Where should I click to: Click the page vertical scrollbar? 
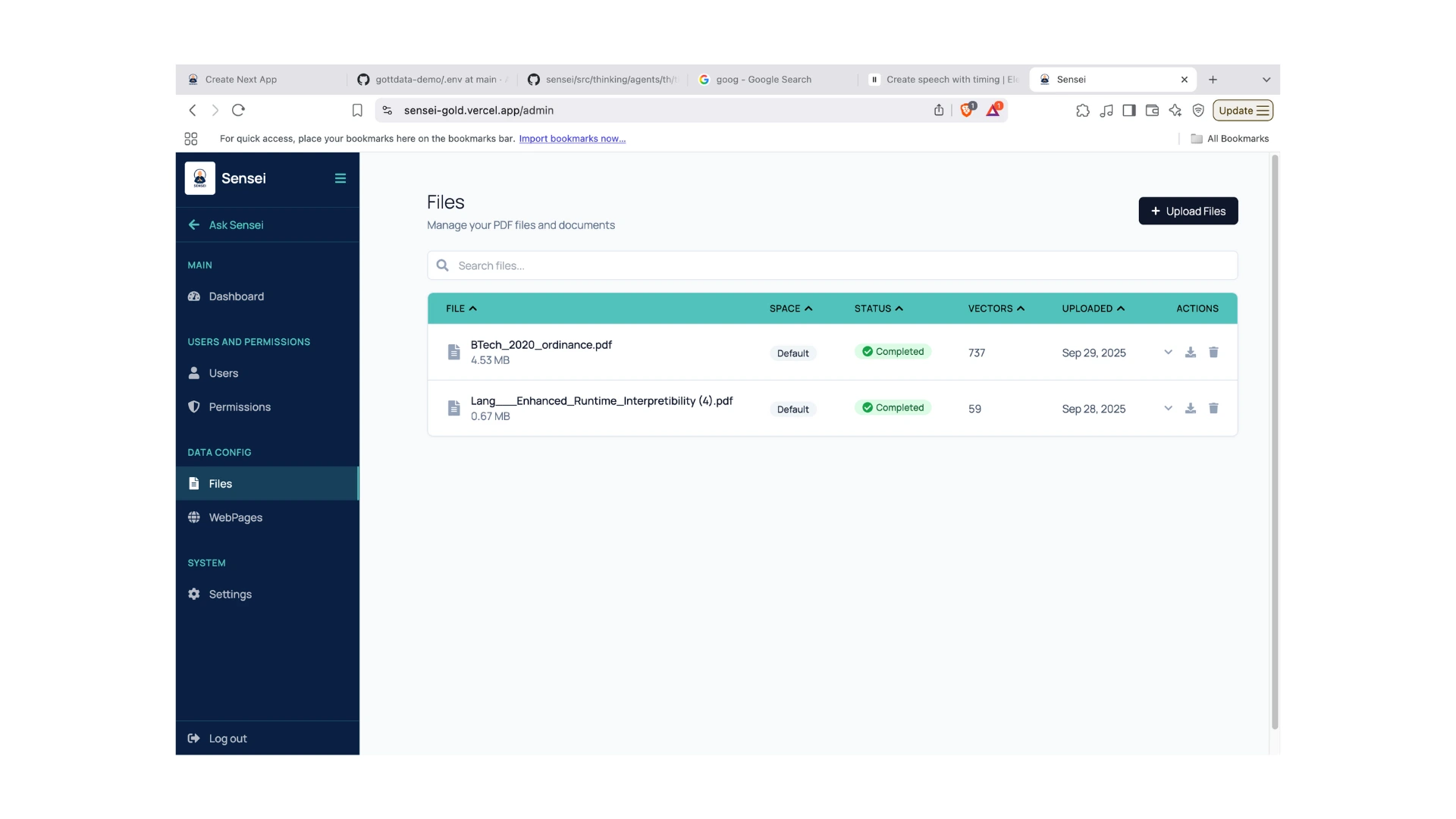1275,442
